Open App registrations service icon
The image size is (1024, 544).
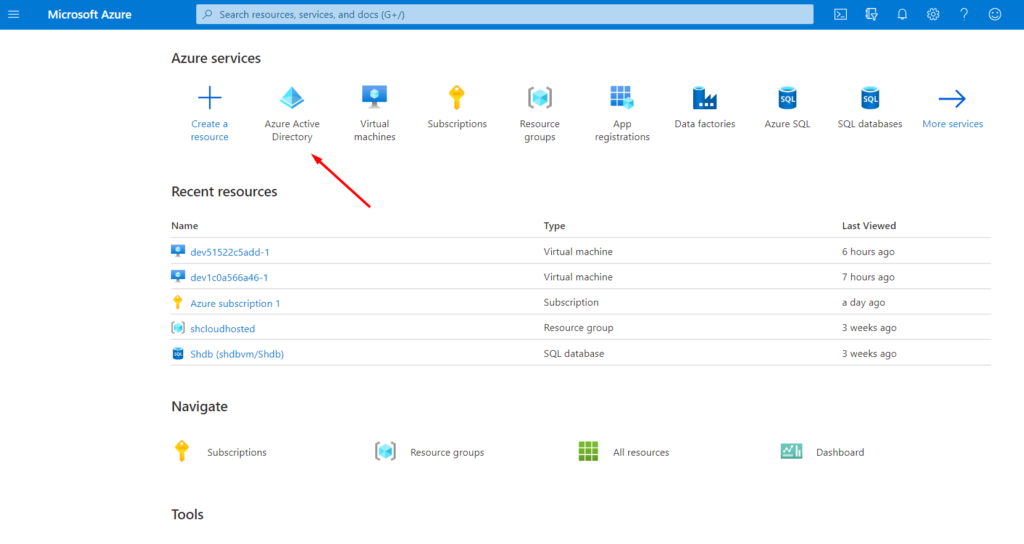pos(622,97)
